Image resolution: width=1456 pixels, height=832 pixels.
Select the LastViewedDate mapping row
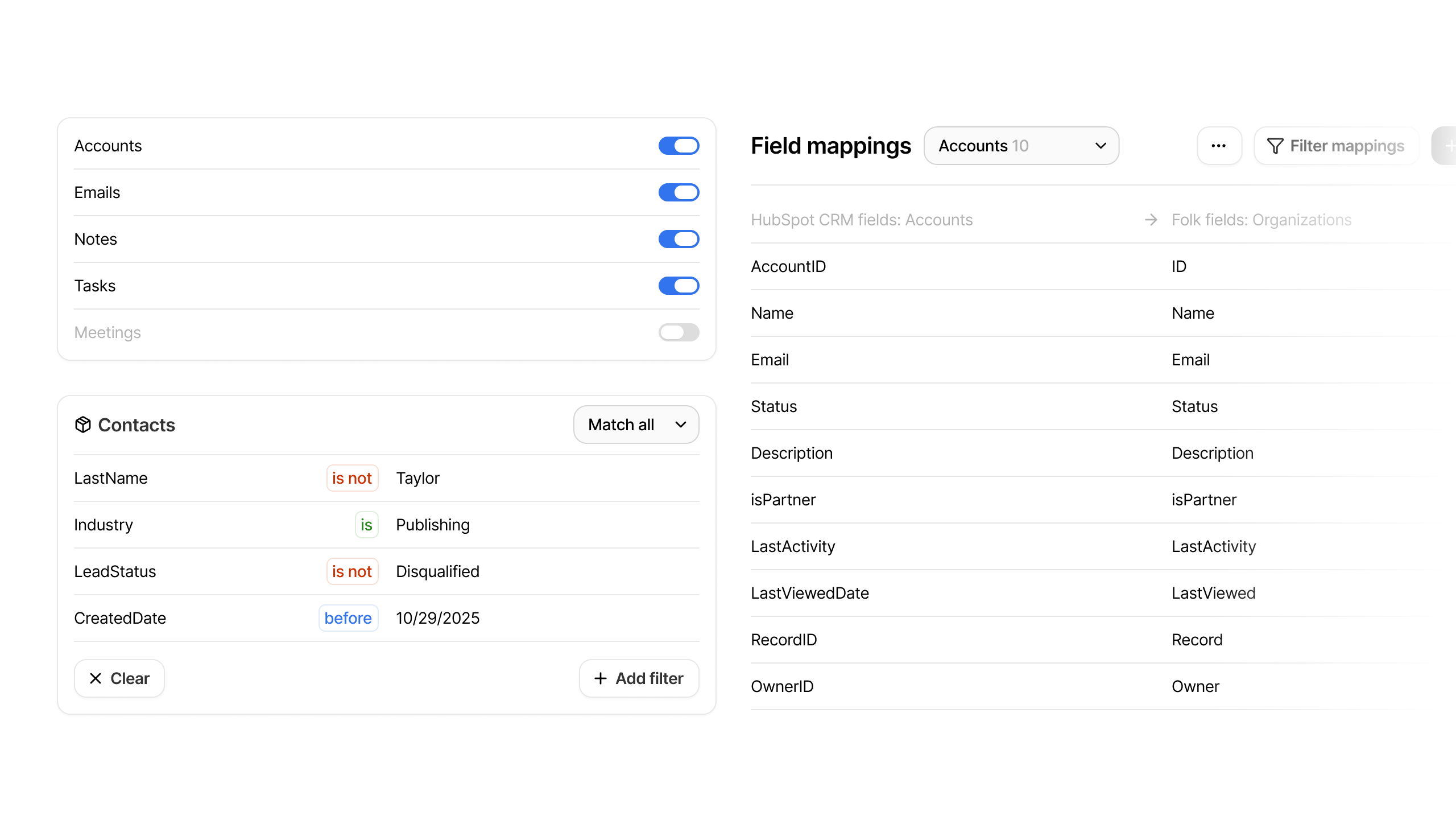(809, 593)
